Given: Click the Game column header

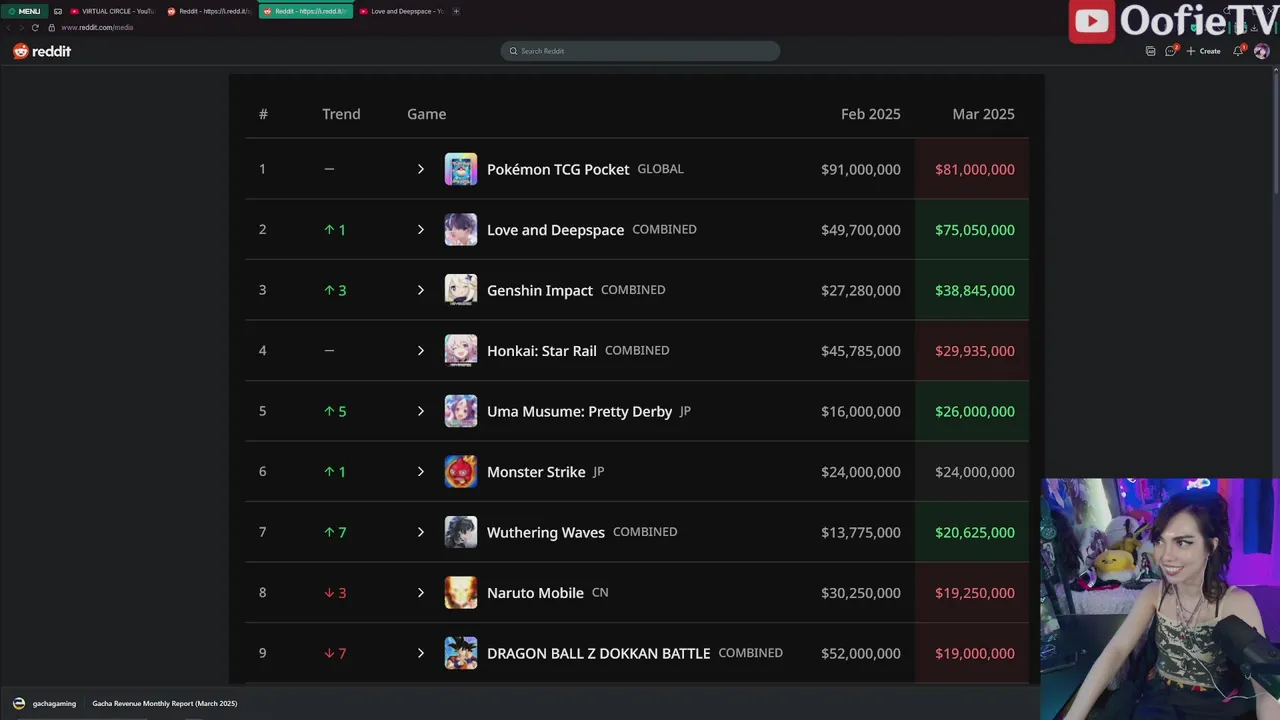Looking at the screenshot, I should pyautogui.click(x=427, y=114).
